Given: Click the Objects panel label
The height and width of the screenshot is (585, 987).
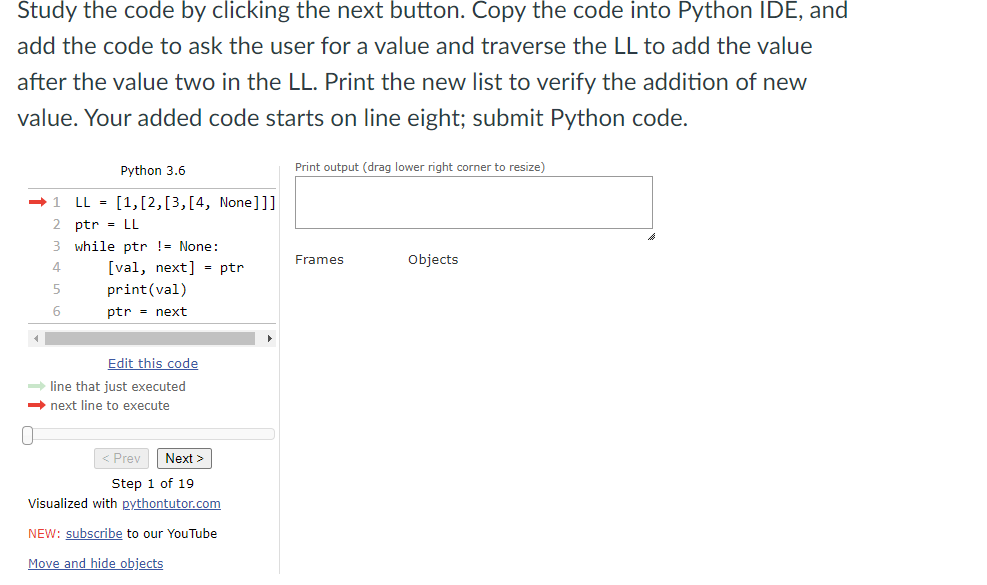Looking at the screenshot, I should click(432, 259).
